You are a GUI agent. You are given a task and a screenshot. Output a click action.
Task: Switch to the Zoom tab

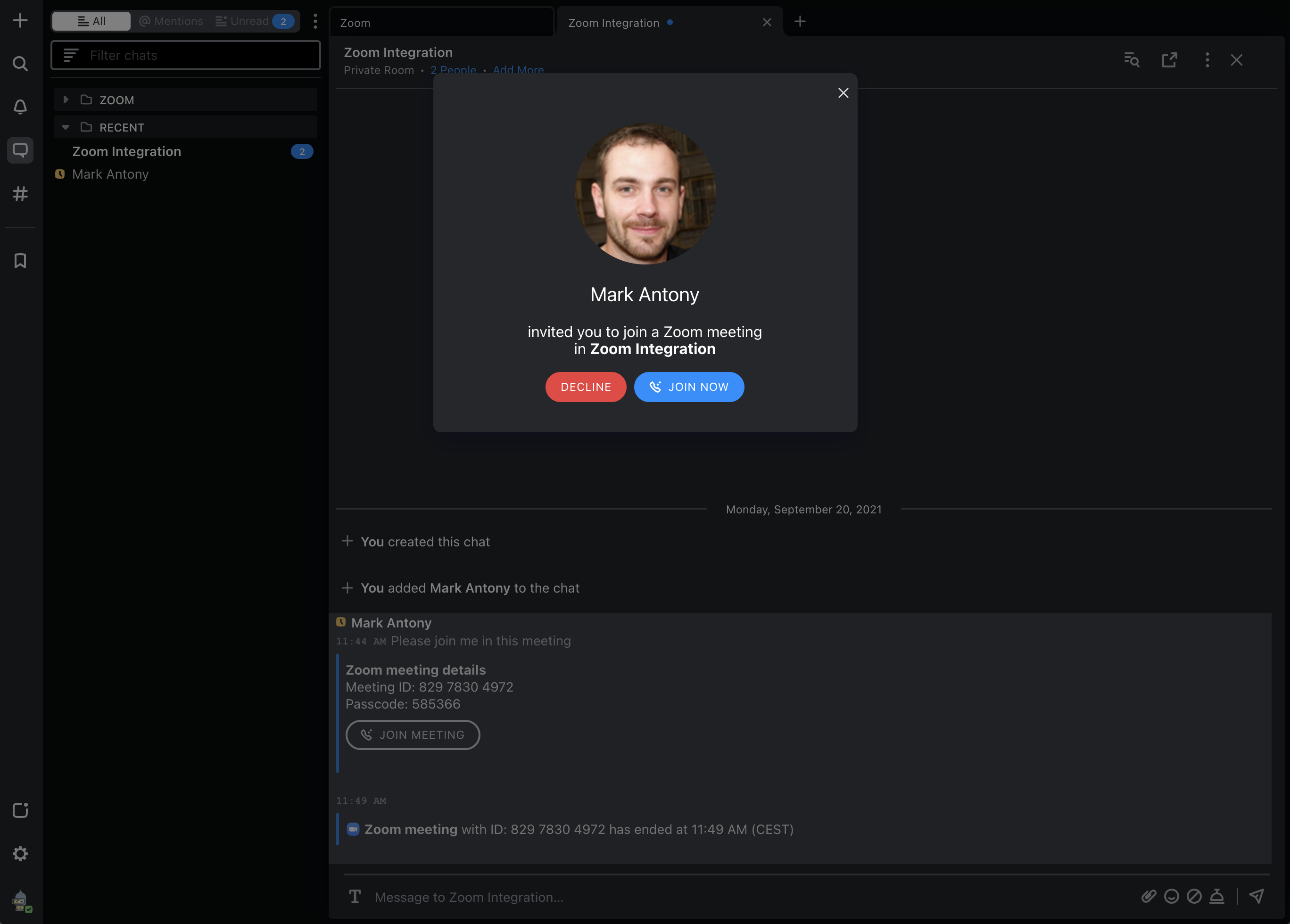click(441, 23)
